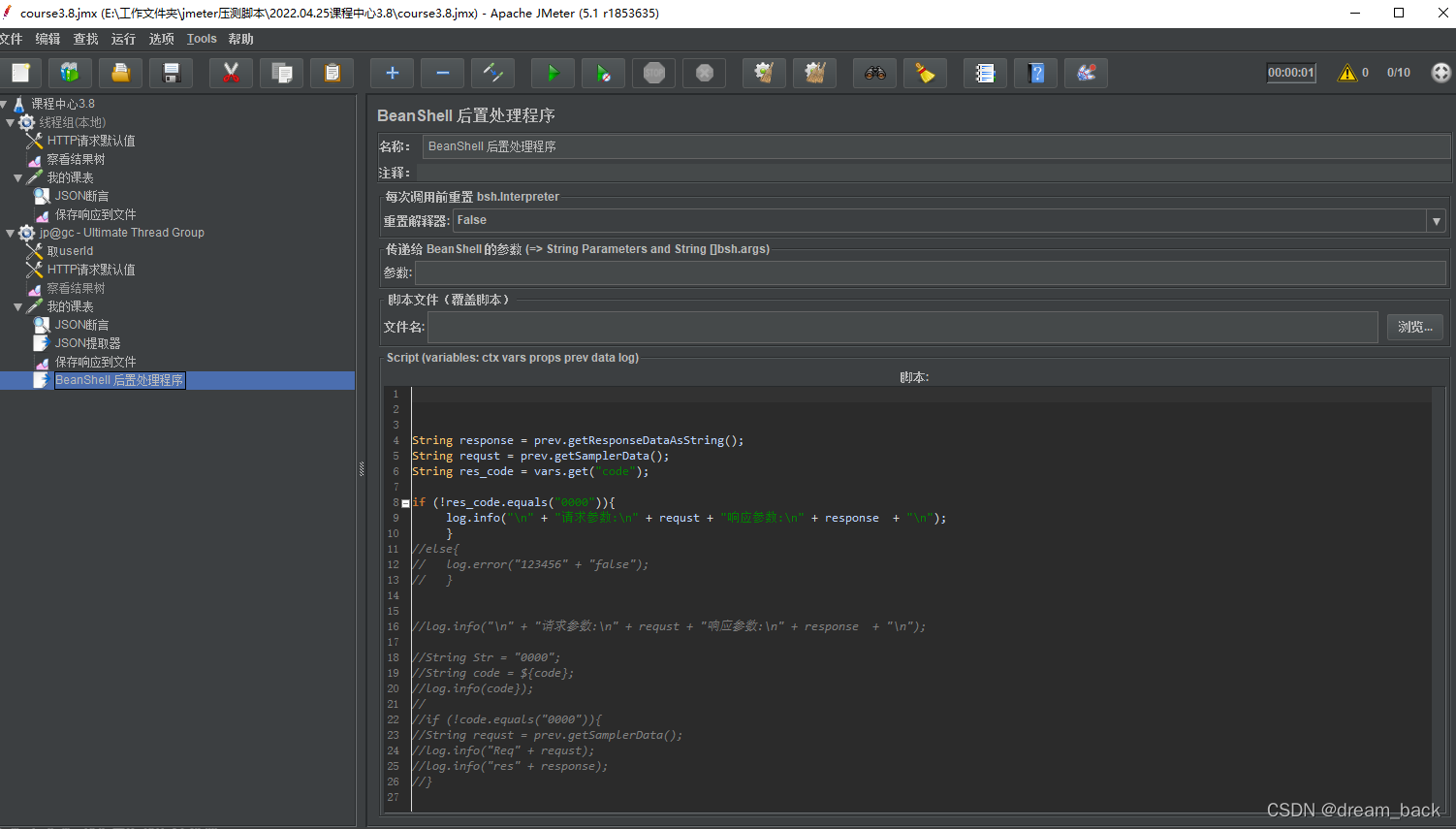Click the Open file folder icon
Screen dimensions: 1456x829
pyautogui.click(x=120, y=73)
